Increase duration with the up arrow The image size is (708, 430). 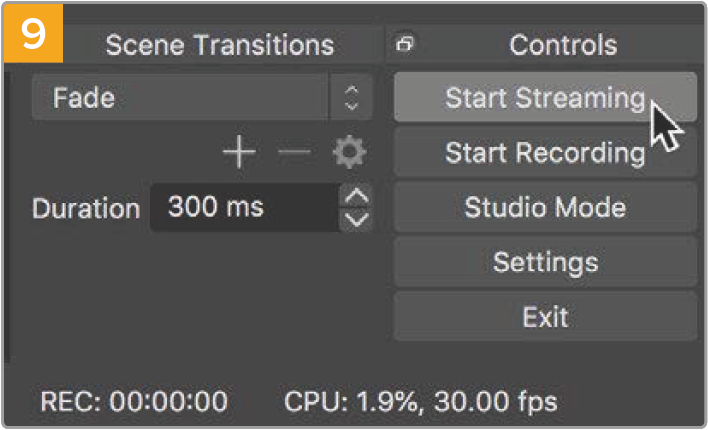pos(356,196)
